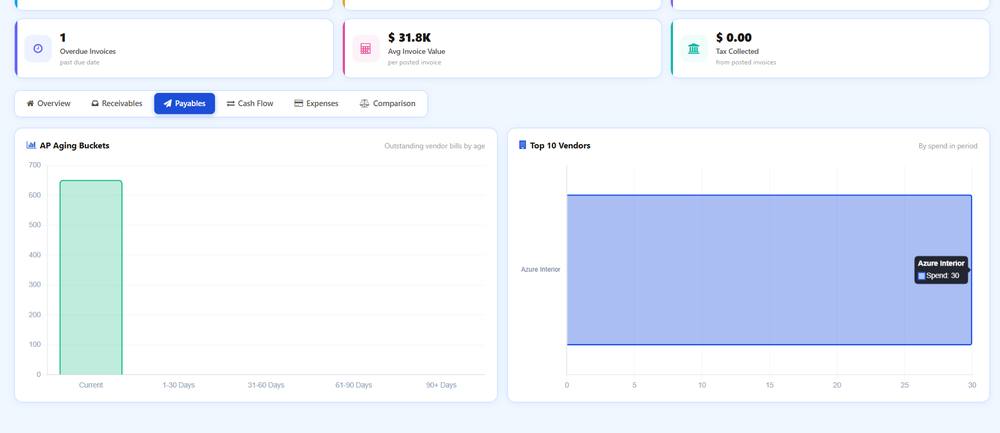Image resolution: width=1000 pixels, height=433 pixels.
Task: Click the Tax Collected label
Action: tap(737, 51)
